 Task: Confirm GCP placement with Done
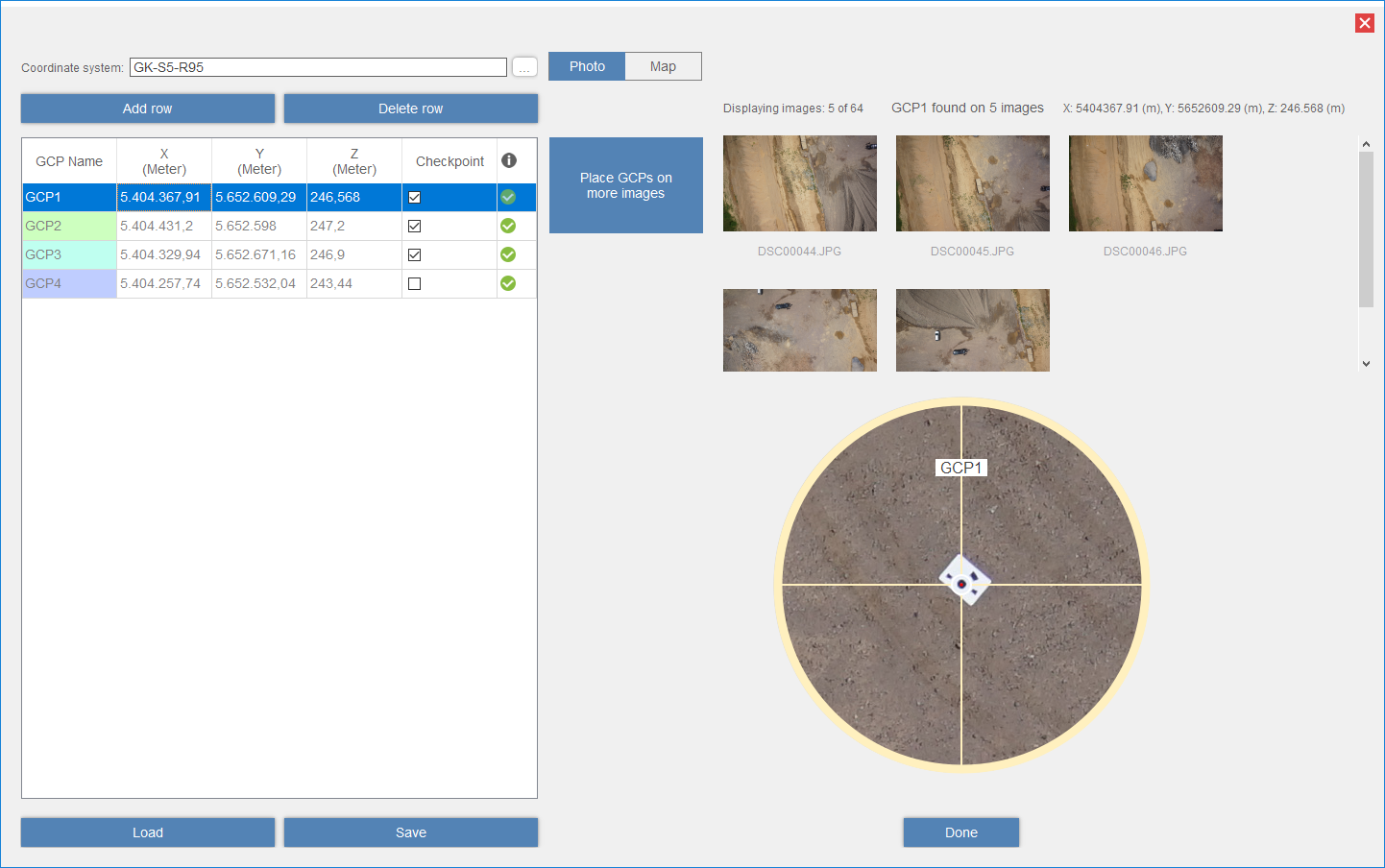coord(960,832)
